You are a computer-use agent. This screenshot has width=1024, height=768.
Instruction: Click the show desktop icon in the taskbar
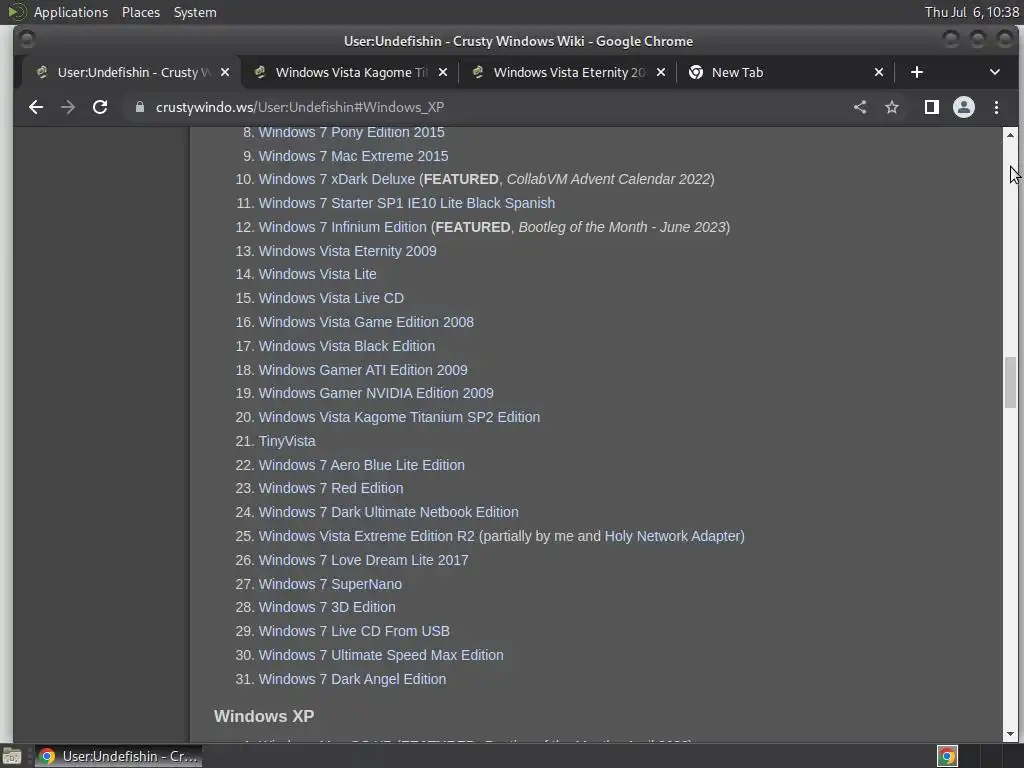click(x=12, y=756)
